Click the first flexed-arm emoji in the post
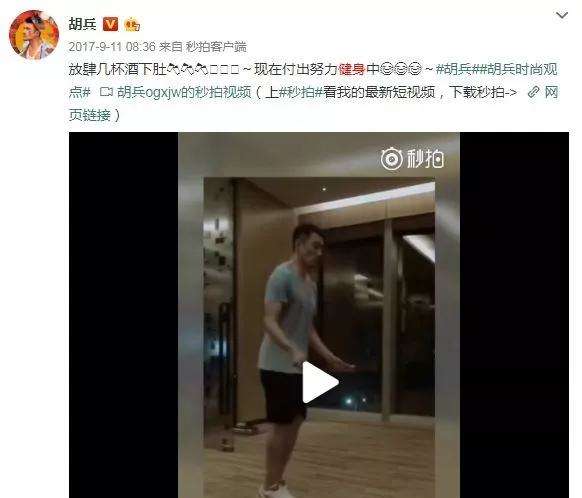 [x=174, y=69]
